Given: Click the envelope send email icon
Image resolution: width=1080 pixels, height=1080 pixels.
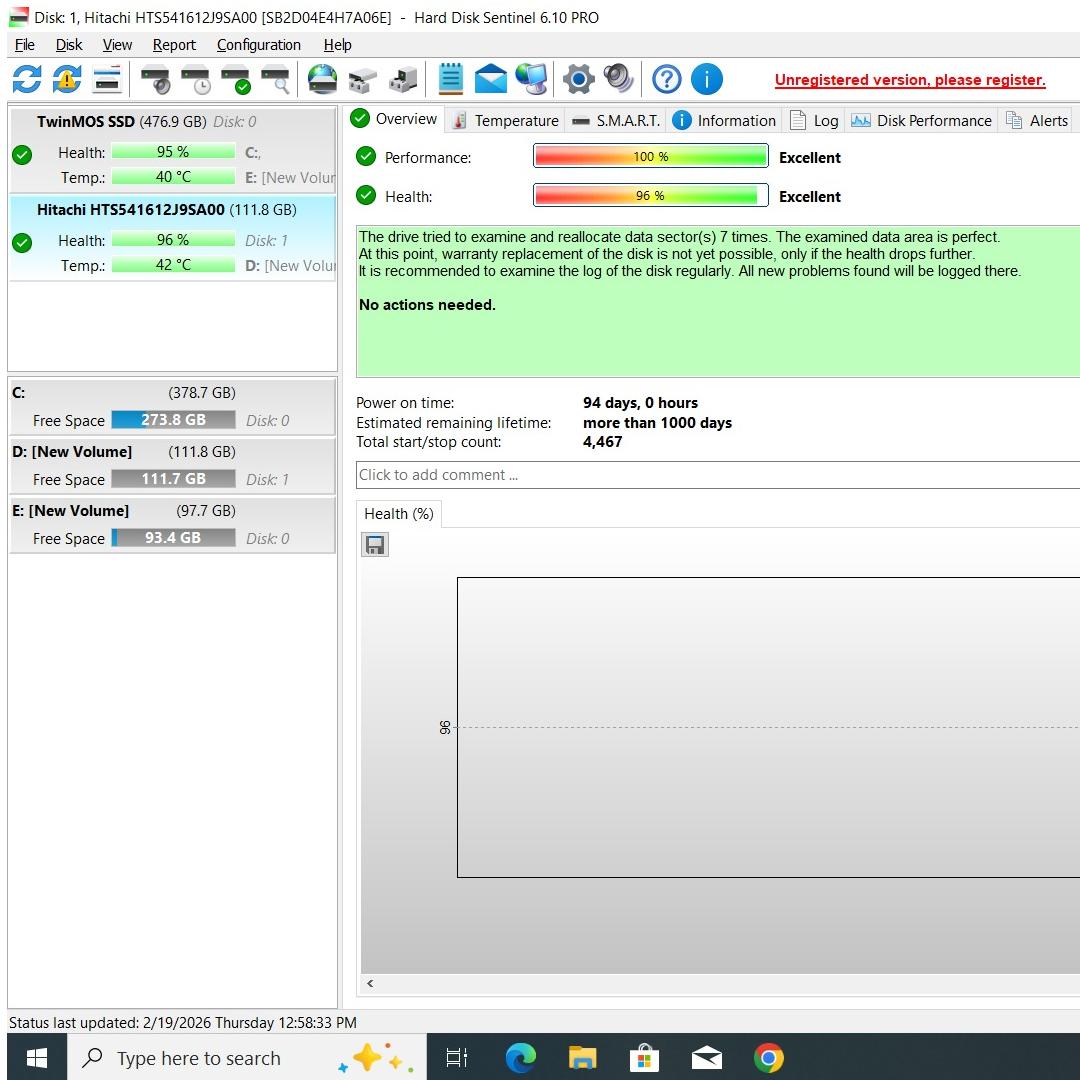Looking at the screenshot, I should (490, 79).
